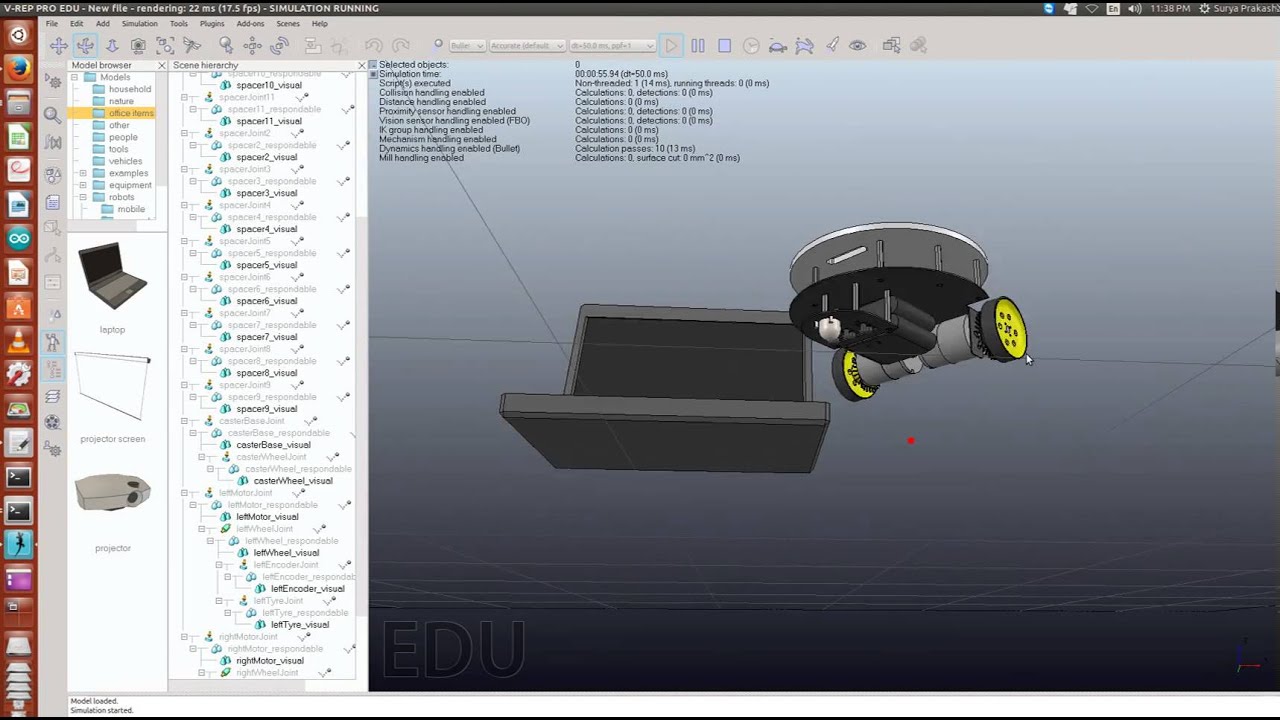Pause the running simulation

[698, 45]
